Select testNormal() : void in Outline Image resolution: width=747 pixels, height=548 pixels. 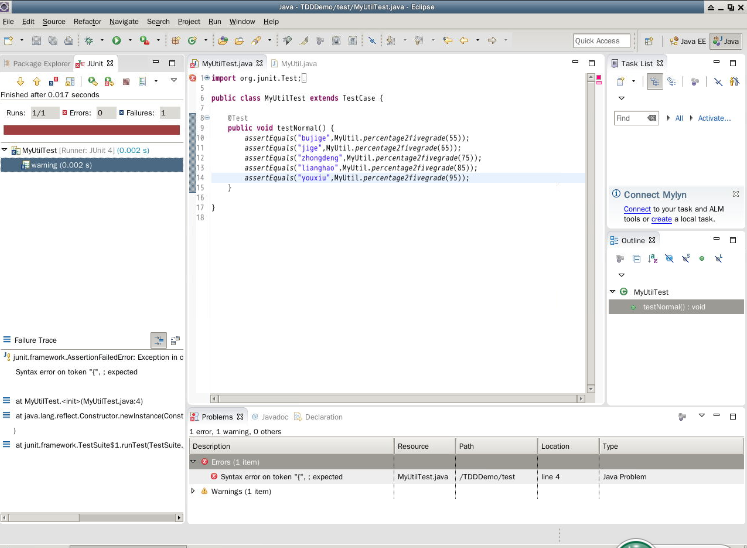[x=676, y=307]
